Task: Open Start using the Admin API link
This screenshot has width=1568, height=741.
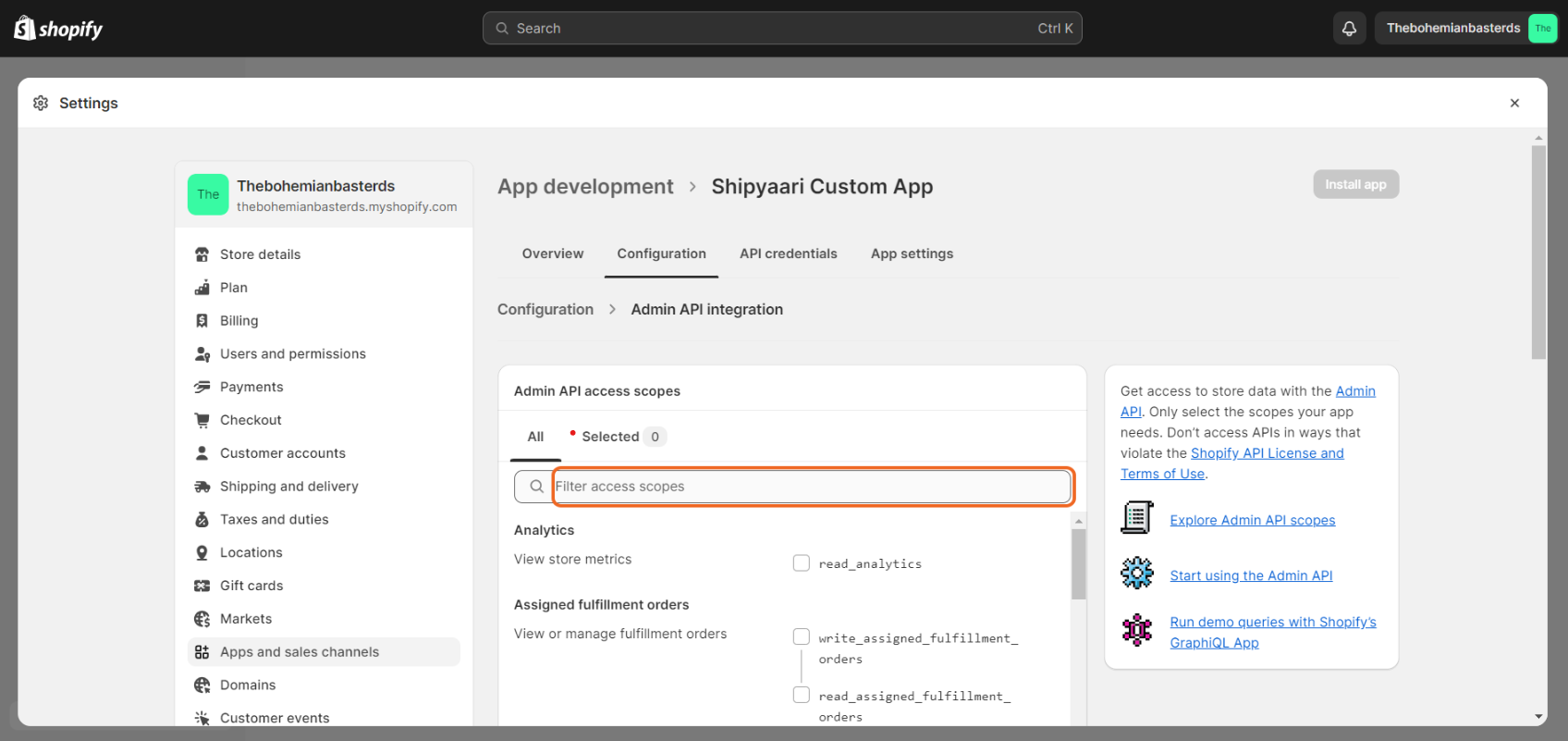Action: coord(1251,575)
